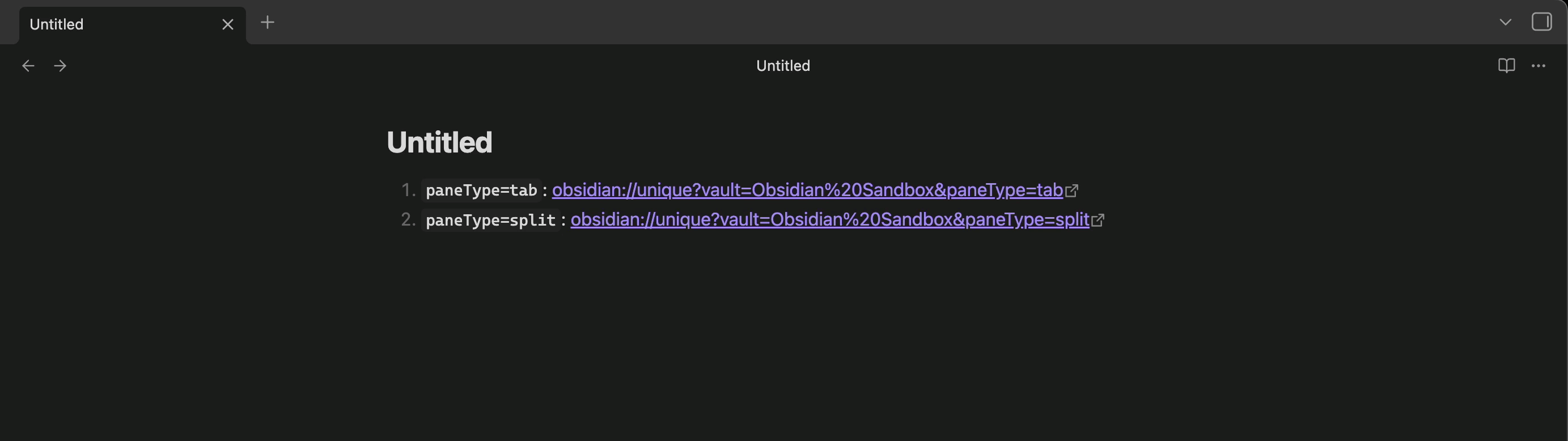Screen dimensions: 1568x441
Task: Open the more options three-dot menu
Action: pyautogui.click(x=1538, y=66)
